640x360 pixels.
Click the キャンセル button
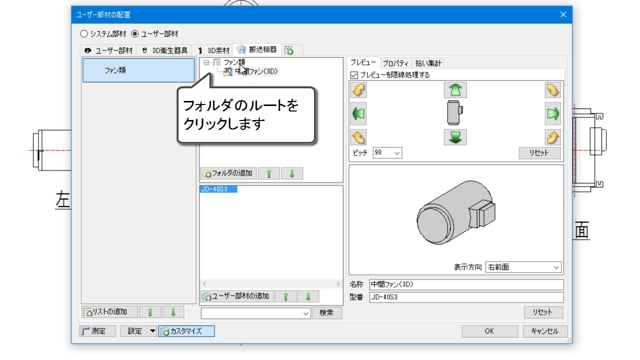click(545, 331)
